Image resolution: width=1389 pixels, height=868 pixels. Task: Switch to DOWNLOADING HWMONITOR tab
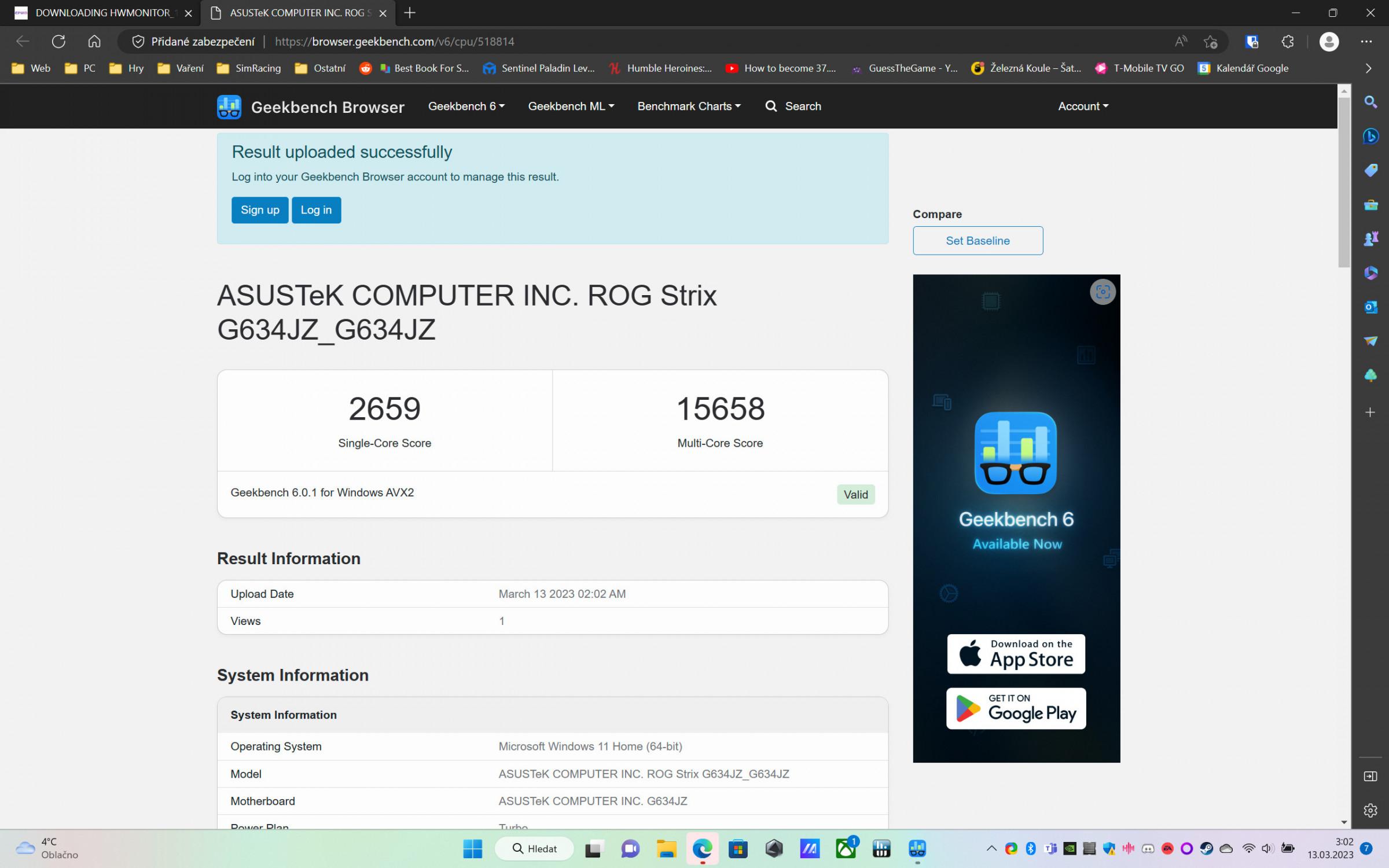(x=101, y=13)
